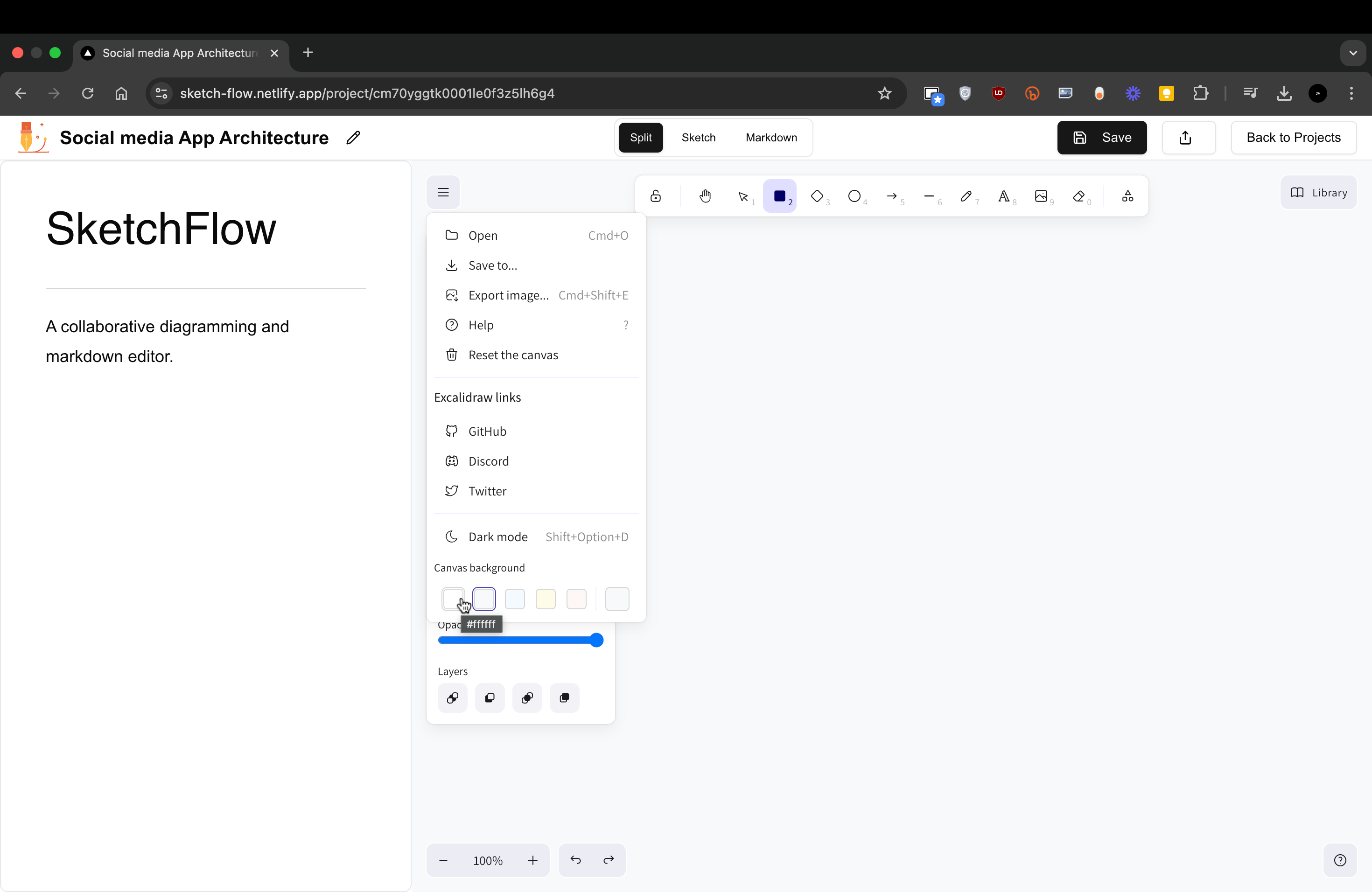Edit the project title with pencil icon
The image size is (1372, 892).
coord(353,137)
